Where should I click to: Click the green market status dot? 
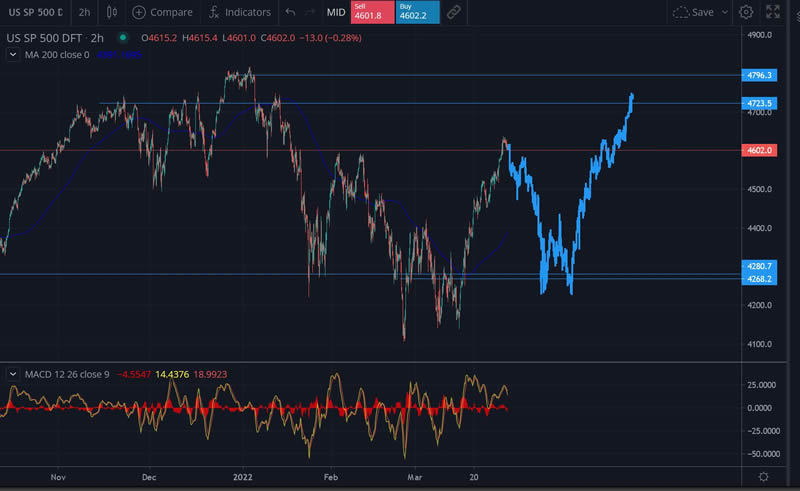pos(123,38)
